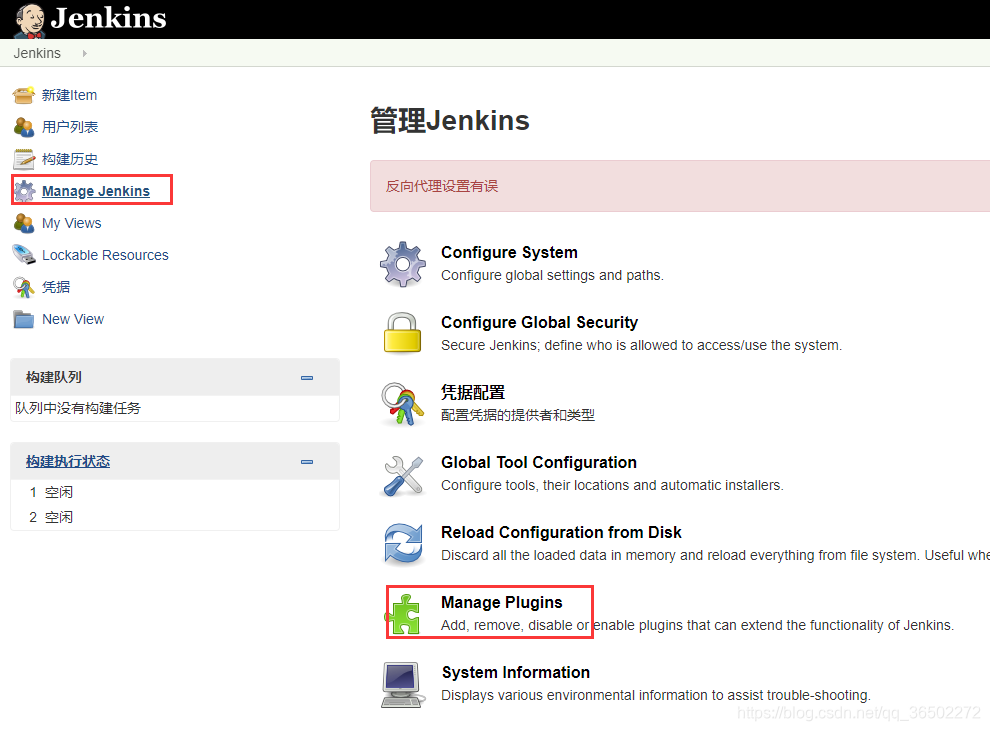The image size is (990, 731).
Task: Open the New View link
Action: [73, 319]
